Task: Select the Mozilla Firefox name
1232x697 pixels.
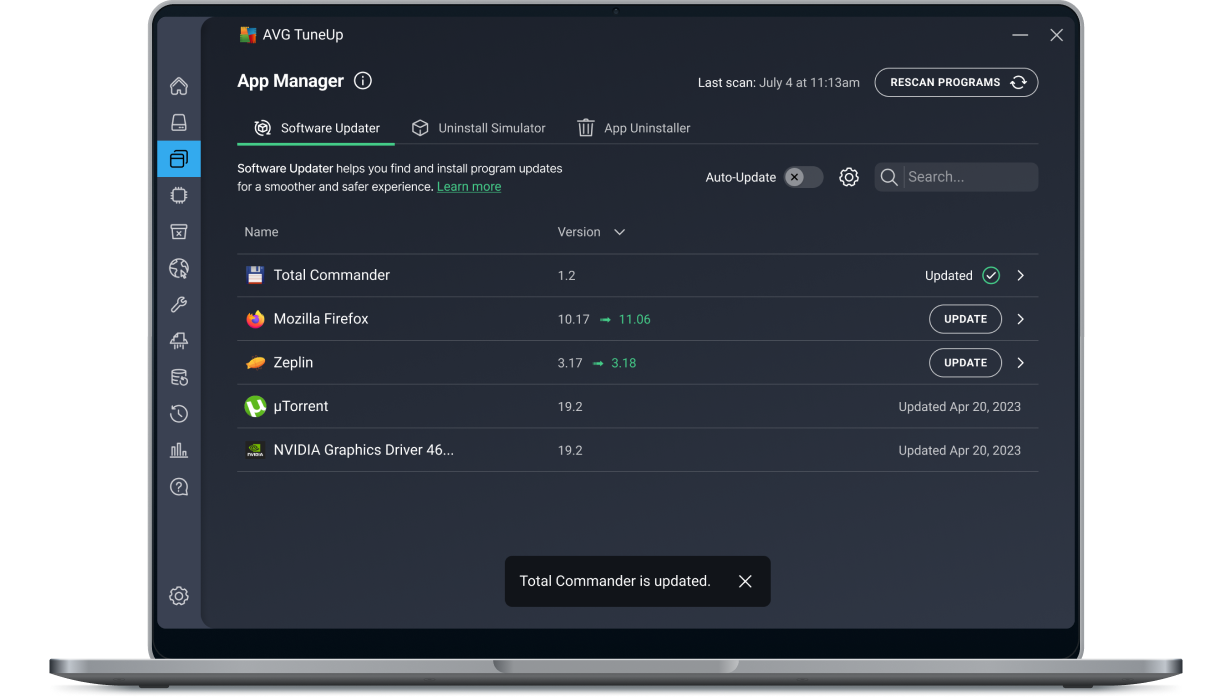Action: coord(321,319)
